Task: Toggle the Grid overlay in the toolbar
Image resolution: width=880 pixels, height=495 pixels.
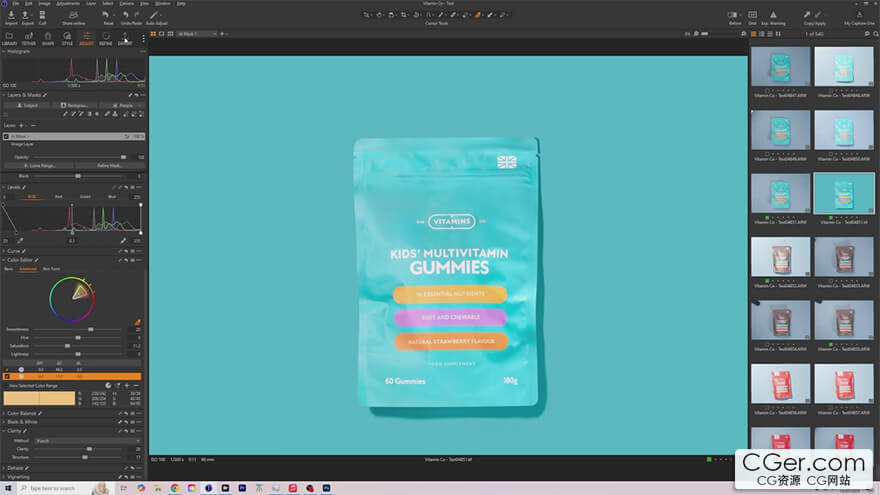Action: [x=752, y=15]
